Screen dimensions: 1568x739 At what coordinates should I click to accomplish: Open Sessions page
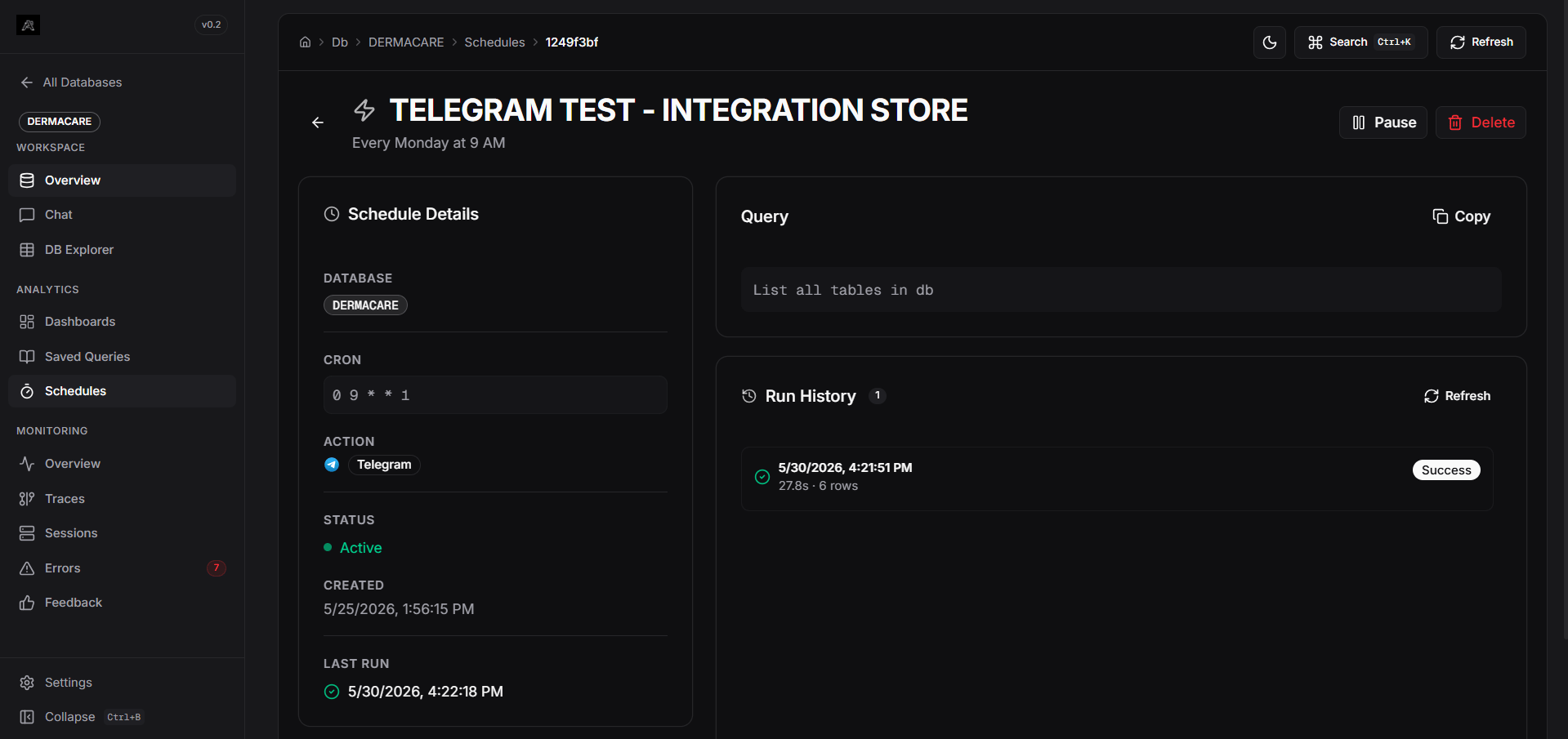click(122, 533)
